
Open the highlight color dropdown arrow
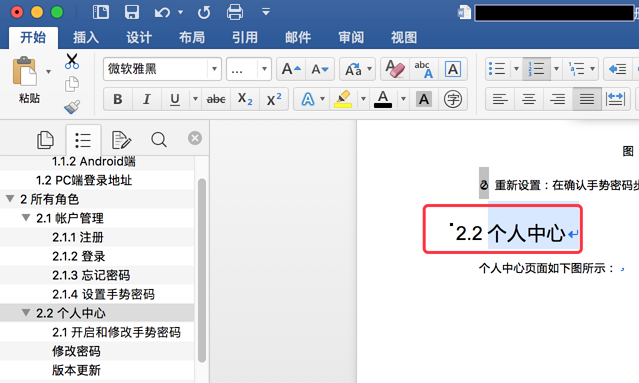coord(363,99)
